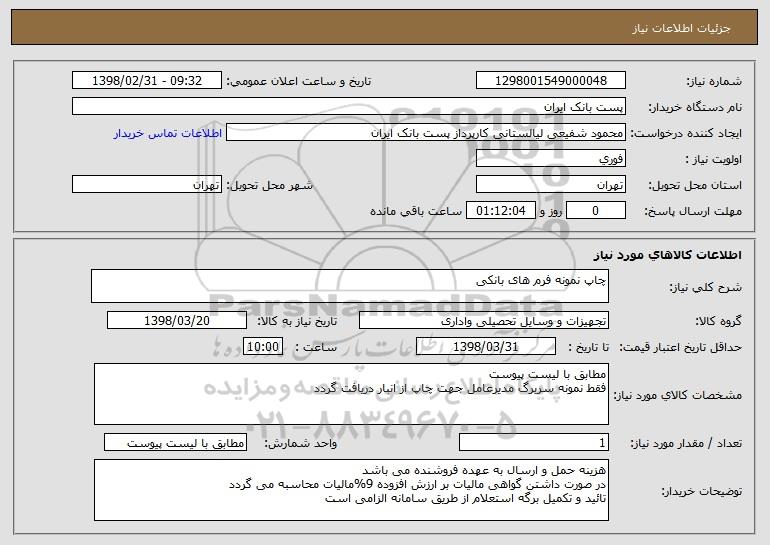Open the اطلاعات تماس خریدار link
The width and height of the screenshot is (770, 545).
[x=167, y=134]
